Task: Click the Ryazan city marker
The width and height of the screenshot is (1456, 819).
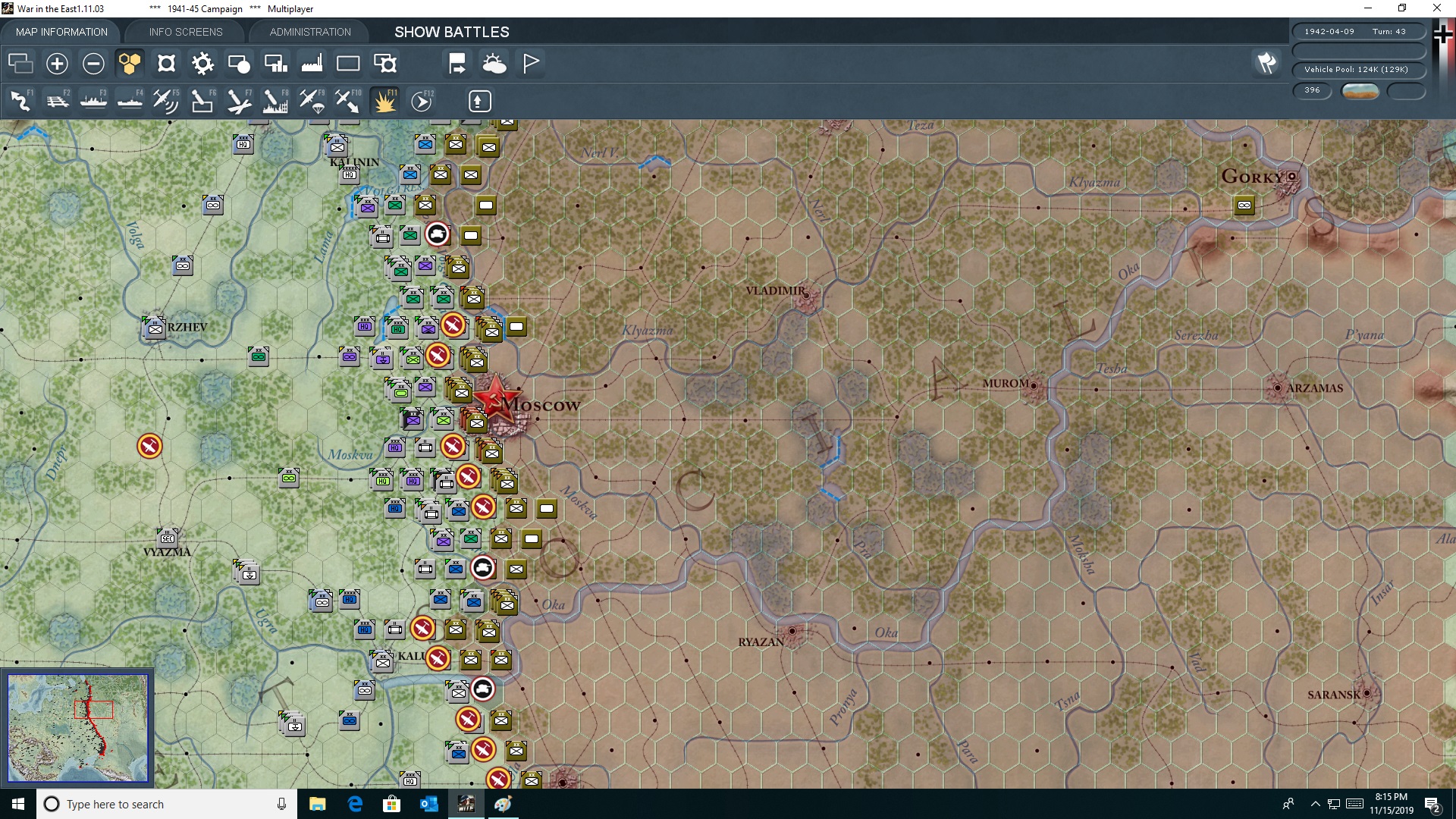Action: [792, 631]
